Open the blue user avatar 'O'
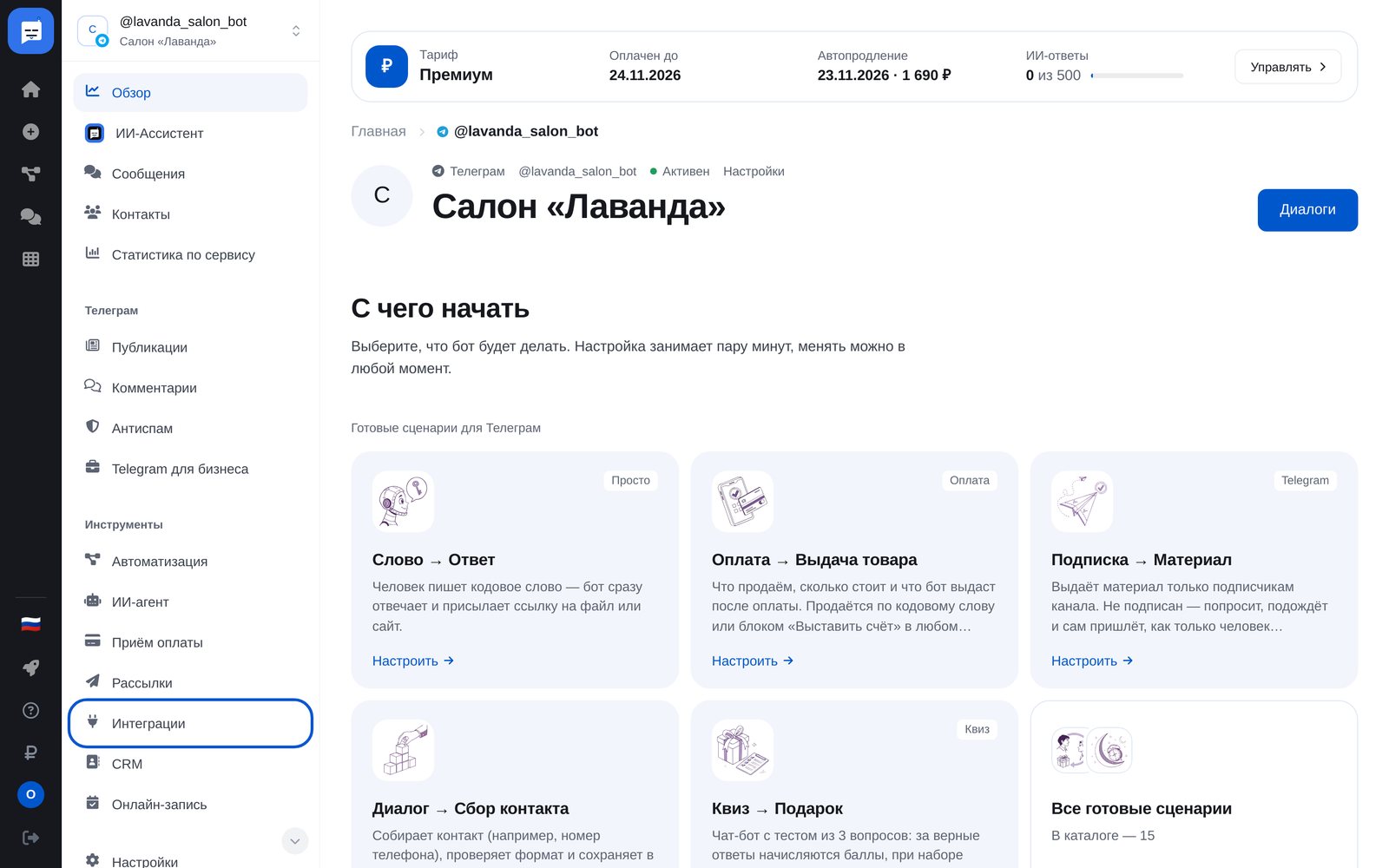The width and height of the screenshot is (1389, 868). coord(30,794)
